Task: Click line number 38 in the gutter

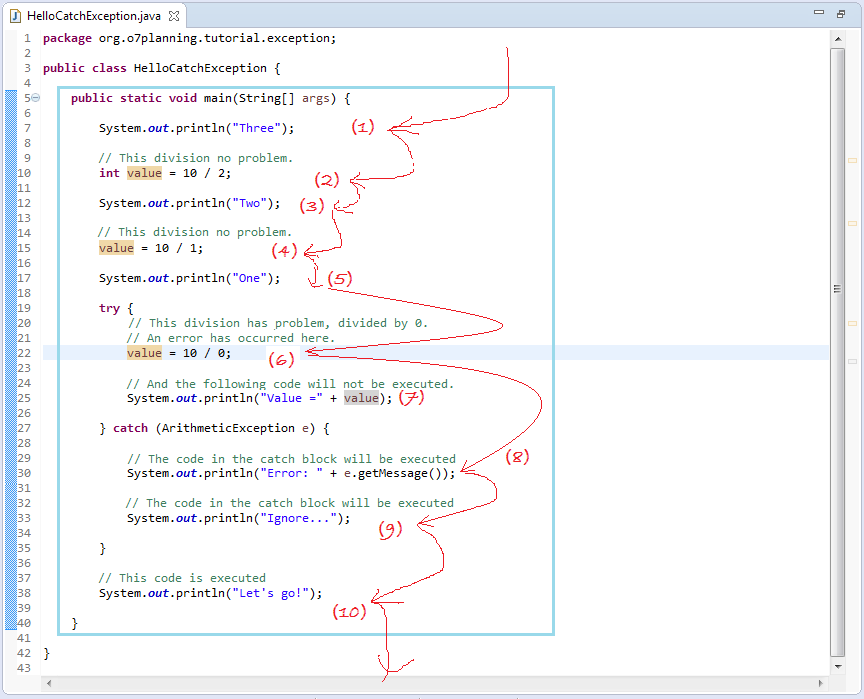Action: tap(24, 593)
